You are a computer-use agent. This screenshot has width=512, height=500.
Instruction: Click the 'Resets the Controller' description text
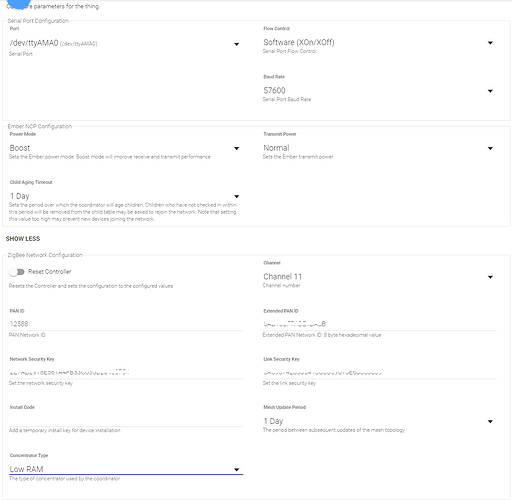click(x=91, y=286)
